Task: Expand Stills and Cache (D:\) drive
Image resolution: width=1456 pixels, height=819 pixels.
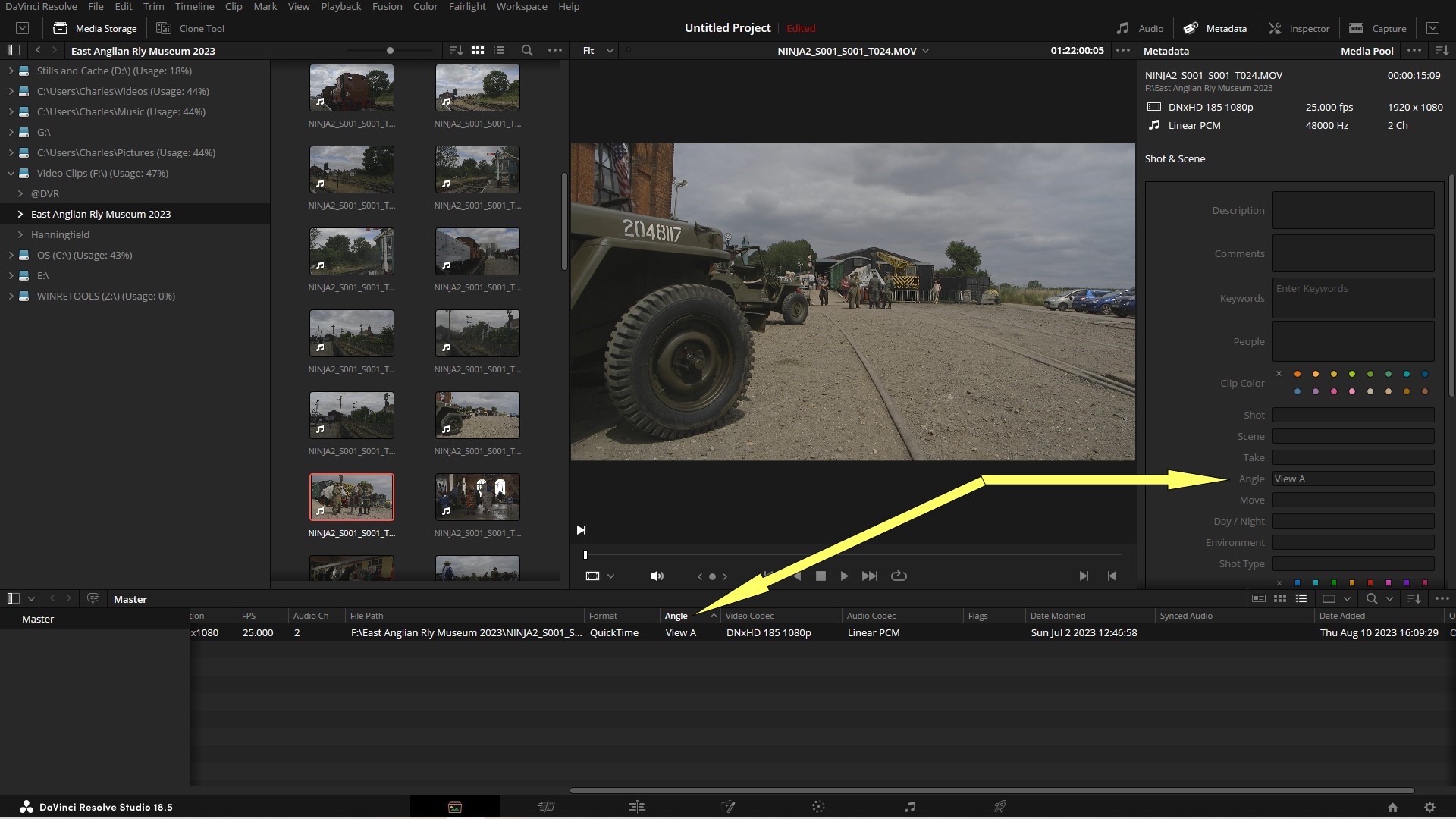Action: click(x=11, y=71)
